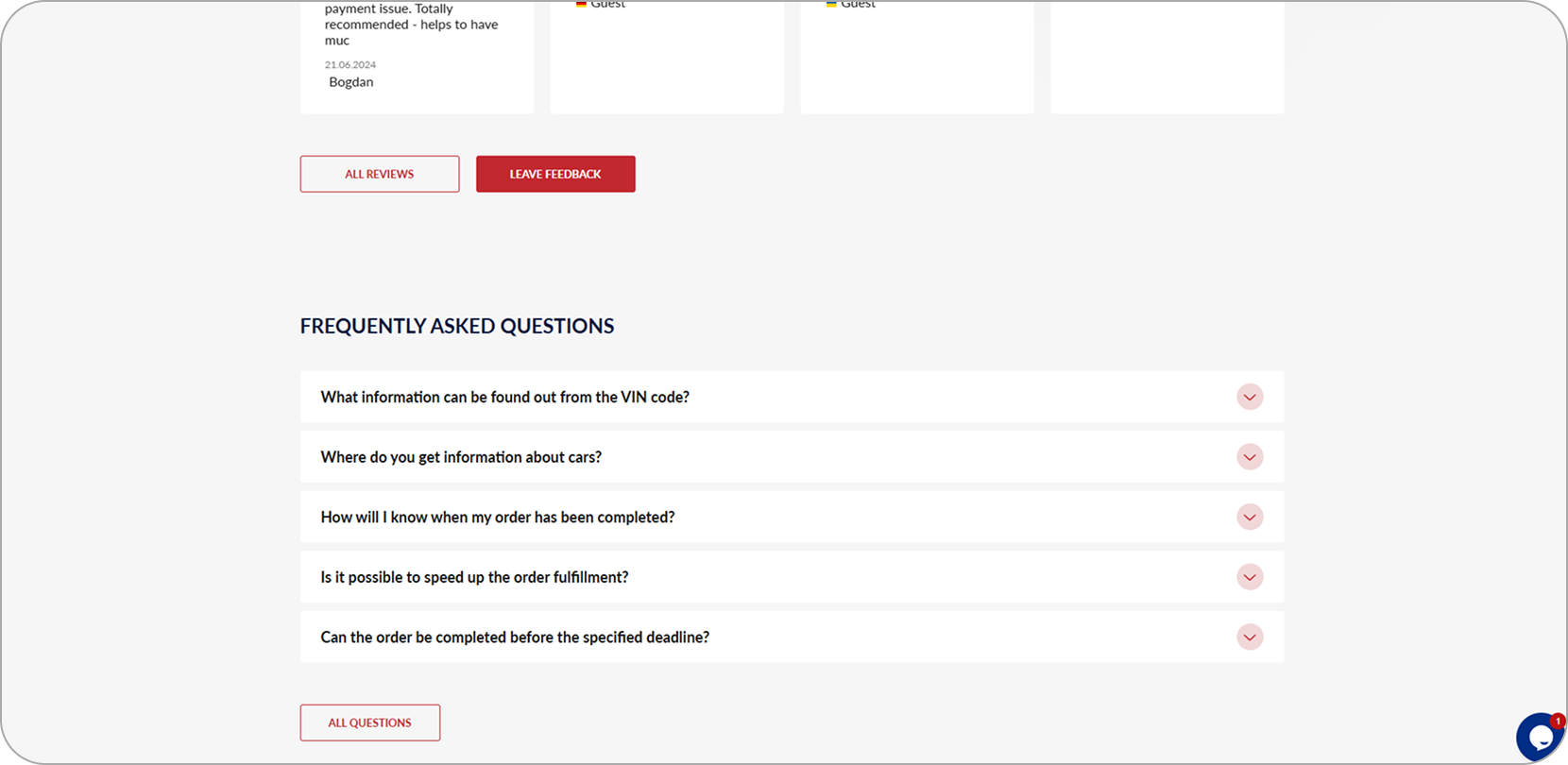Click the review date 21.06.2024

350,65
